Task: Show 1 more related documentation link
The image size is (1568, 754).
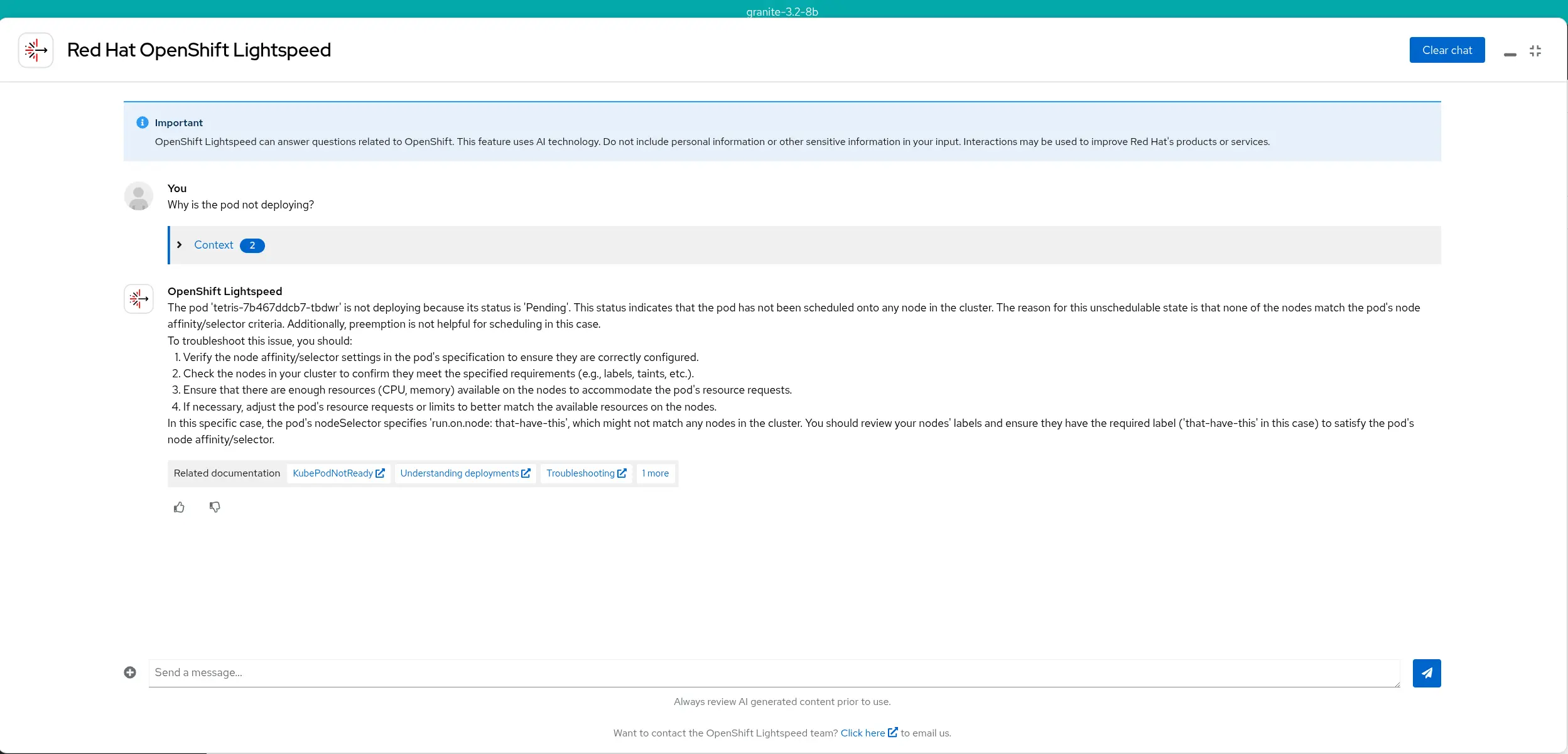Action: coord(656,473)
